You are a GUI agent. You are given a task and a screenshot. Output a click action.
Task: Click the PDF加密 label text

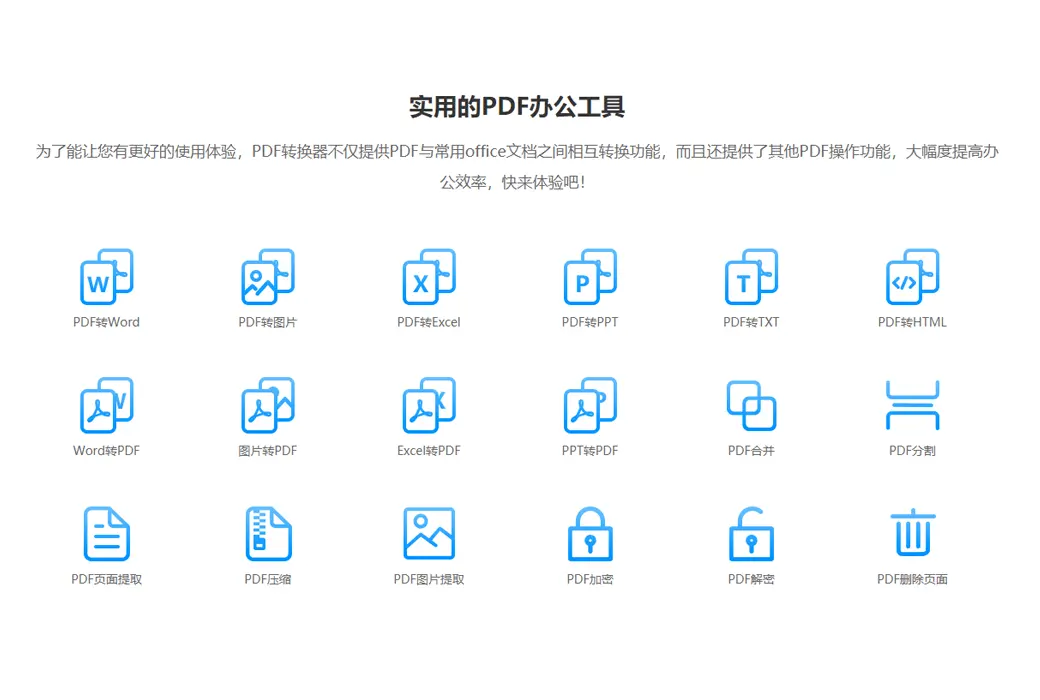click(x=590, y=580)
